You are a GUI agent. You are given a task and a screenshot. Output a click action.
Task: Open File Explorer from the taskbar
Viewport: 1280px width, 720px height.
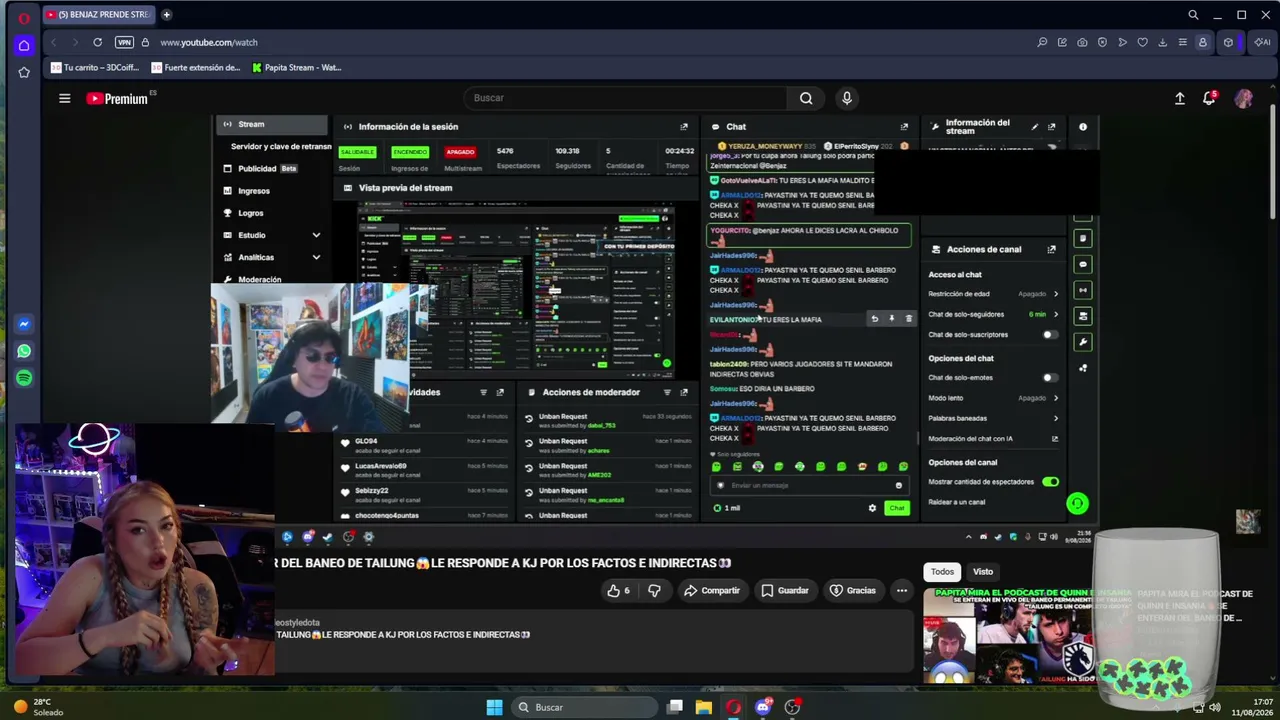point(704,708)
